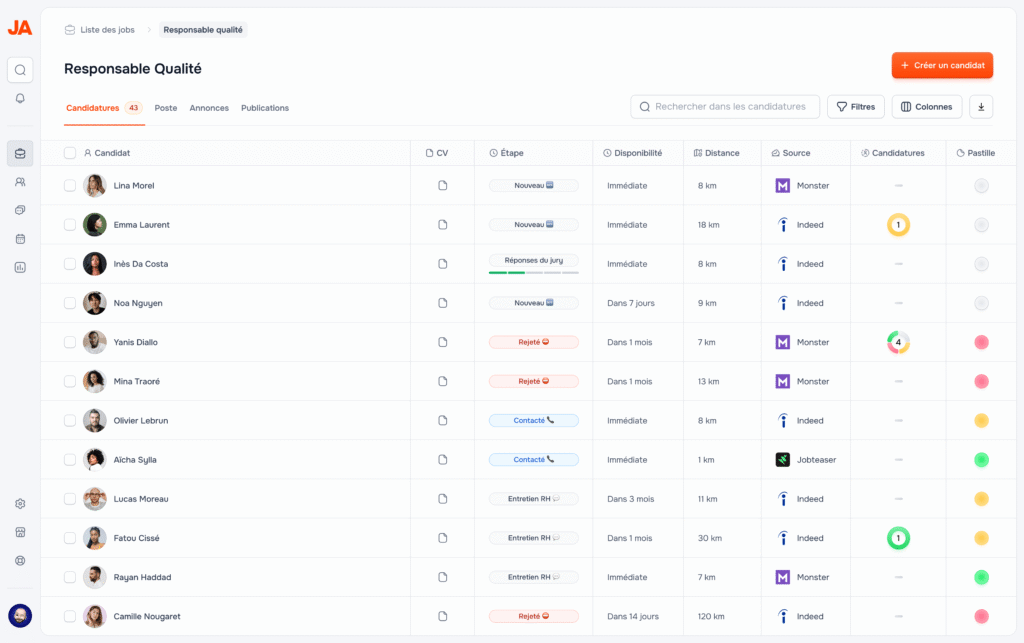
Task: Click the yellow pastille for Olivier Lebrun
Action: 981,420
